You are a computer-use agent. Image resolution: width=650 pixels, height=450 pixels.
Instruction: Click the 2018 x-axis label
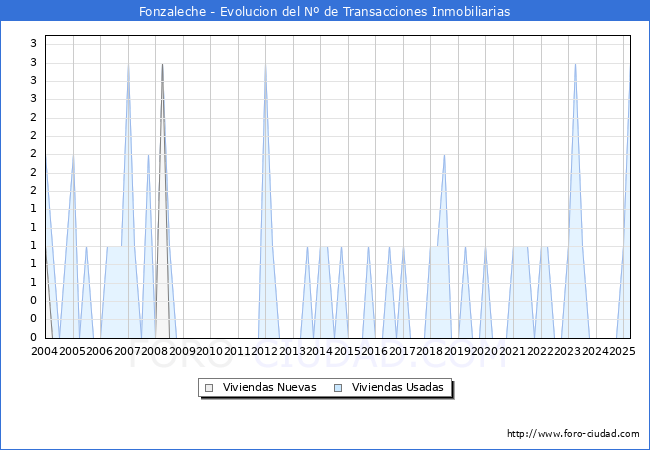click(x=429, y=351)
